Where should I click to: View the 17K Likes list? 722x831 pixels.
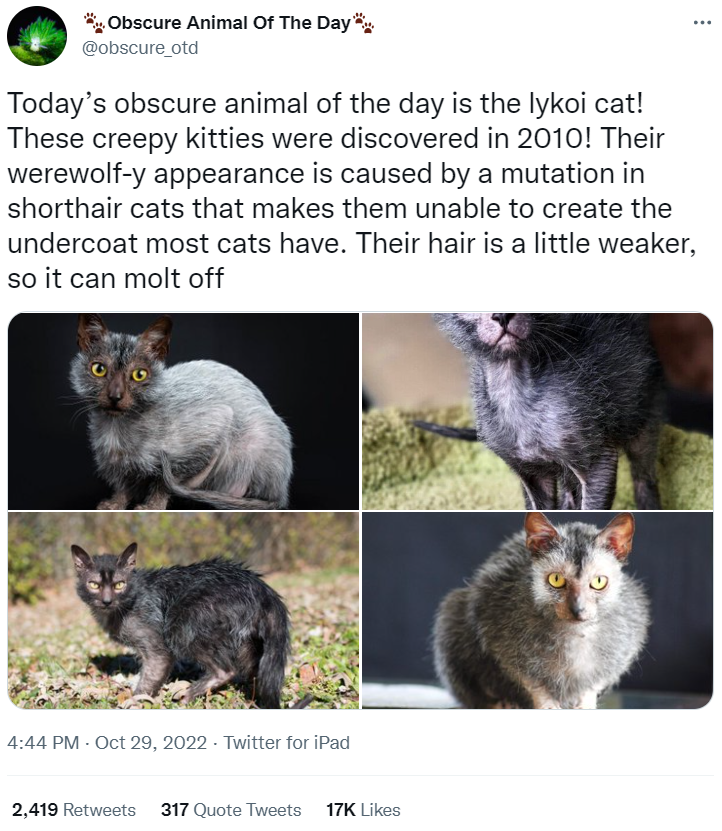pyautogui.click(x=363, y=810)
